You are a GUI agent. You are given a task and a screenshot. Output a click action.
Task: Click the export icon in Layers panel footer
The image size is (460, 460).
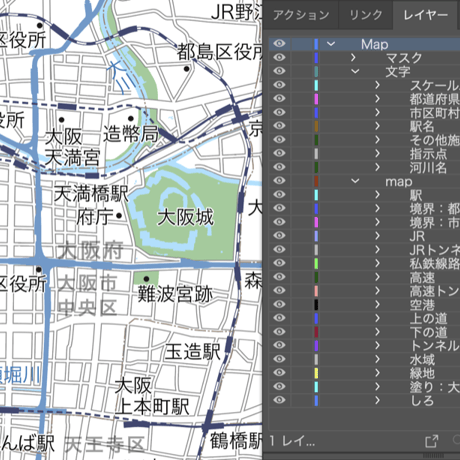click(x=432, y=441)
